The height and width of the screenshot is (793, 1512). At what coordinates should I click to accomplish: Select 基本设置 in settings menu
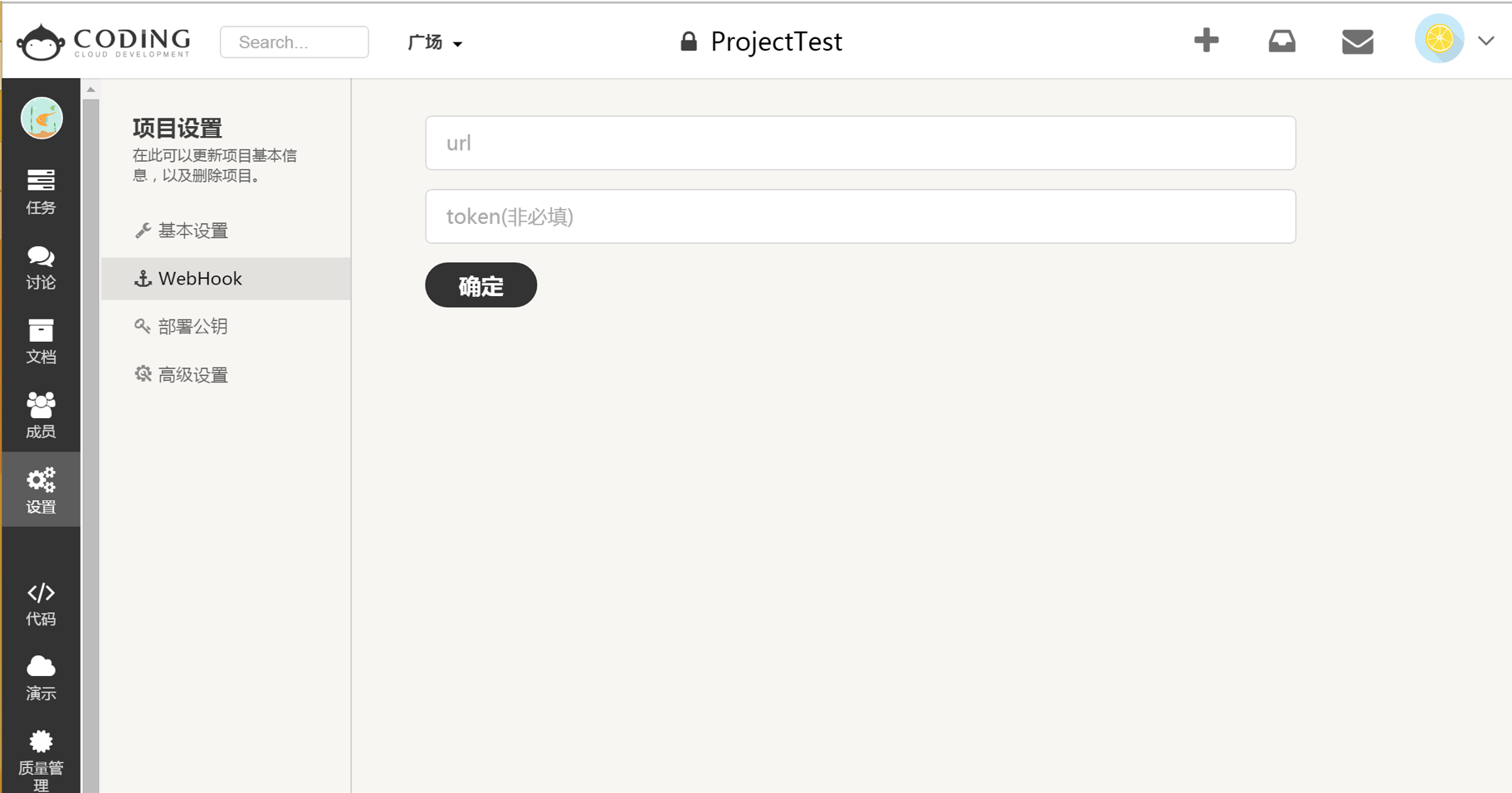pyautogui.click(x=193, y=231)
